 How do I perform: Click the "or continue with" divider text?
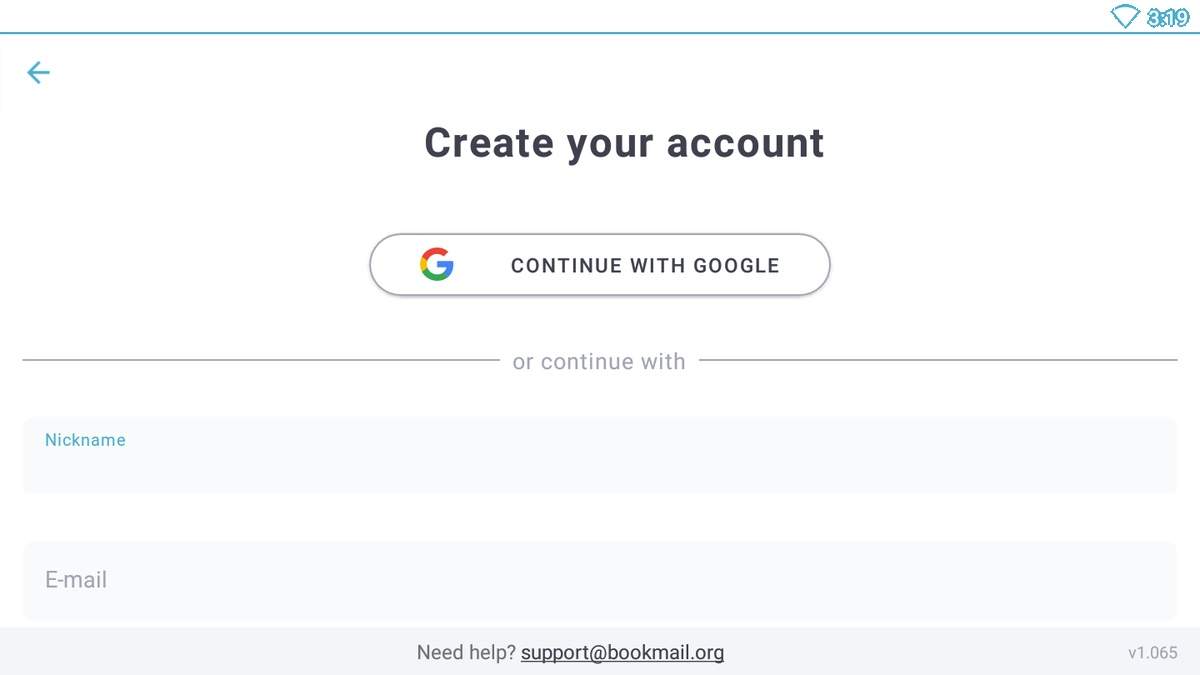tap(599, 361)
